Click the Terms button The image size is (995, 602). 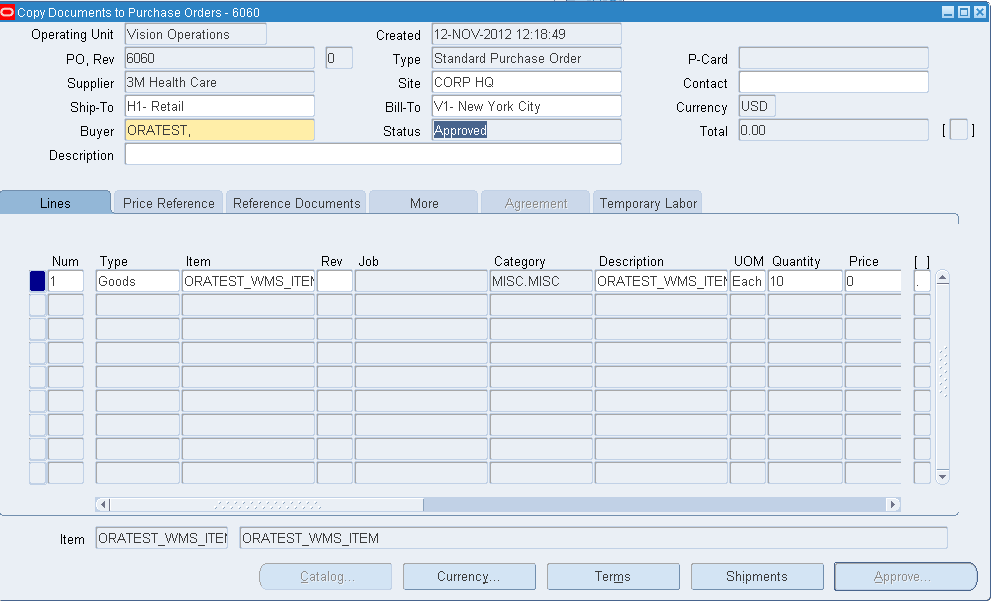(x=612, y=576)
